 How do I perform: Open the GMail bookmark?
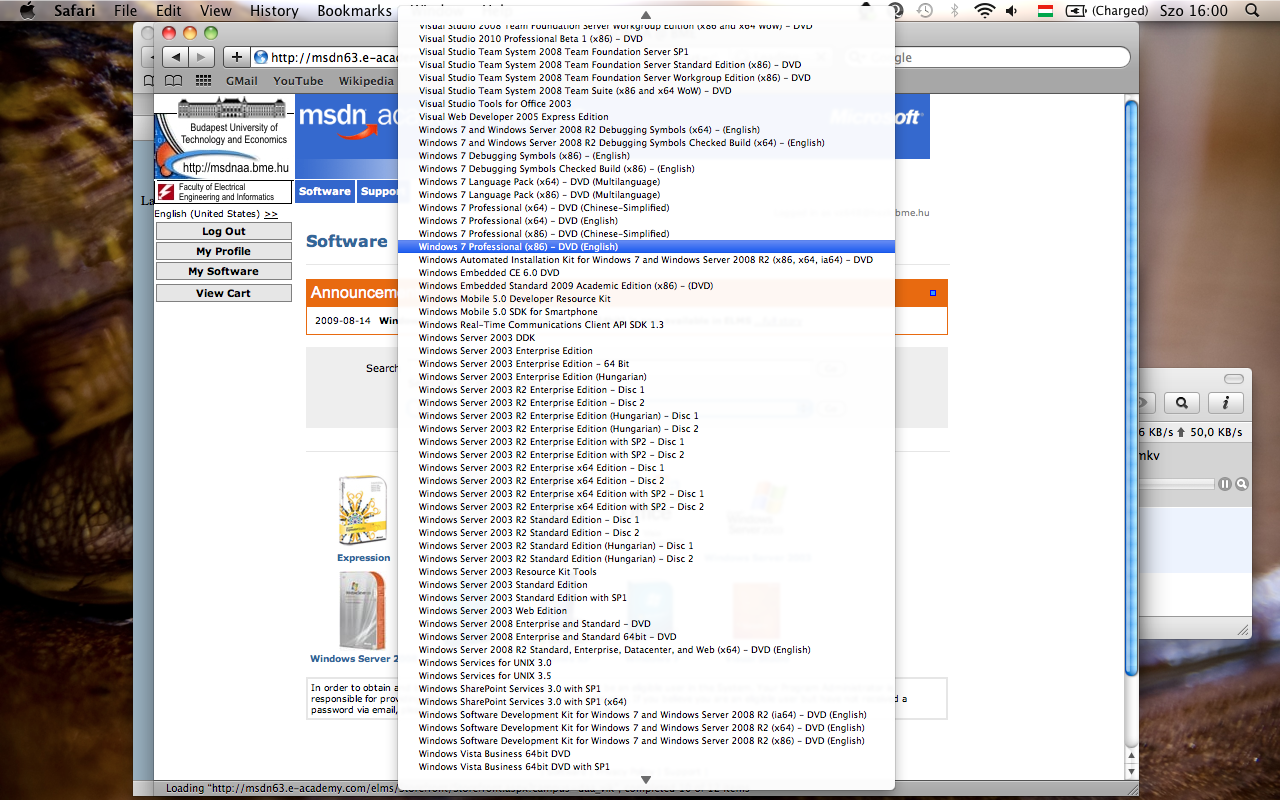click(x=241, y=81)
